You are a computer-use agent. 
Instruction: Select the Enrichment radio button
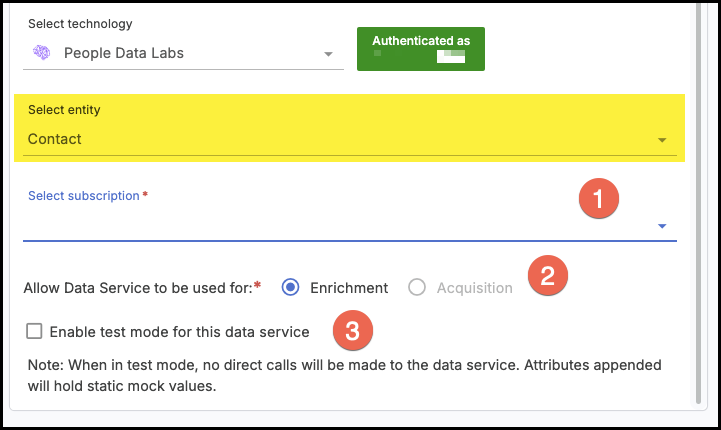[x=290, y=287]
